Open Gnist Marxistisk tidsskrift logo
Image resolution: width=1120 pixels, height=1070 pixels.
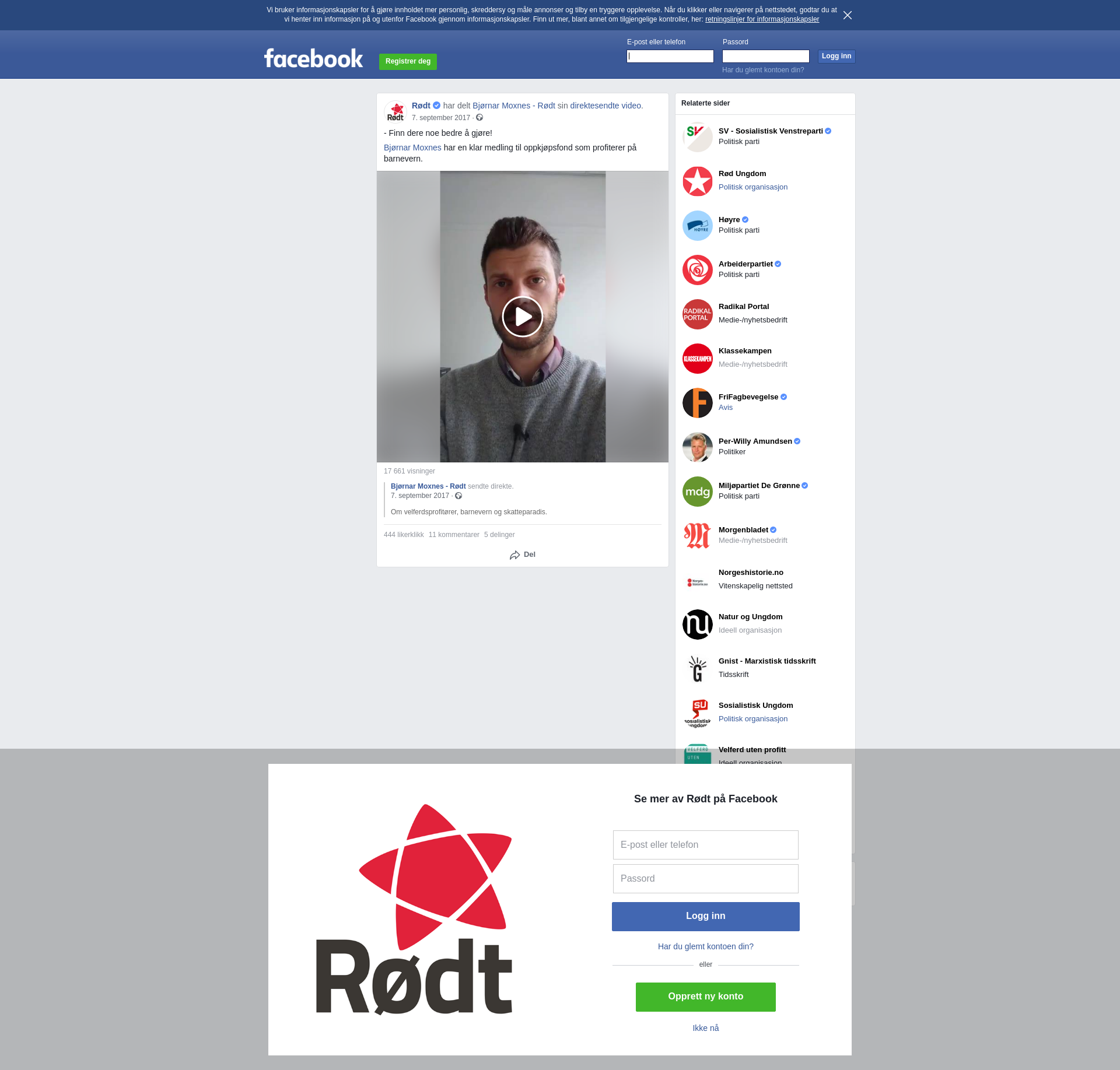pyautogui.click(x=698, y=669)
